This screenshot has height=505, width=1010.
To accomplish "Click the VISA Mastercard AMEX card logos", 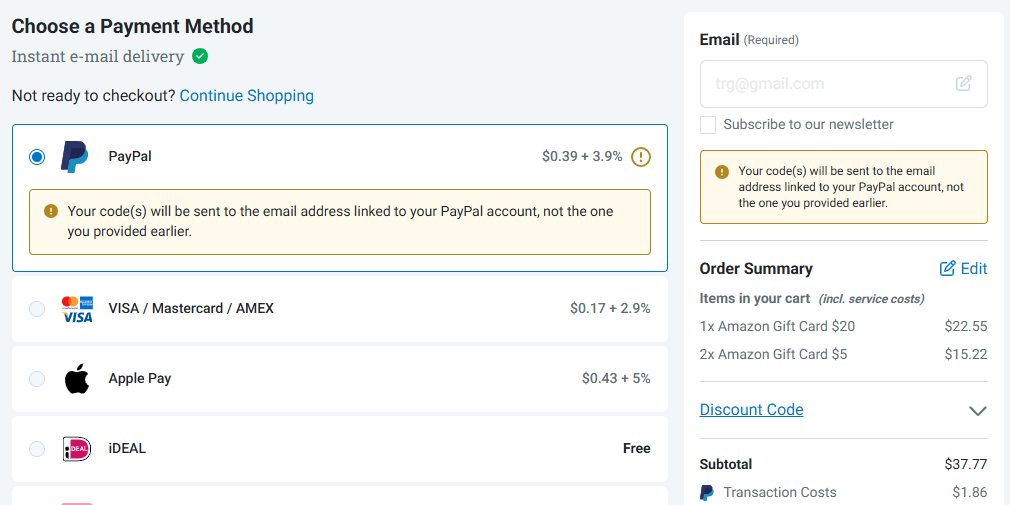I will 77,309.
